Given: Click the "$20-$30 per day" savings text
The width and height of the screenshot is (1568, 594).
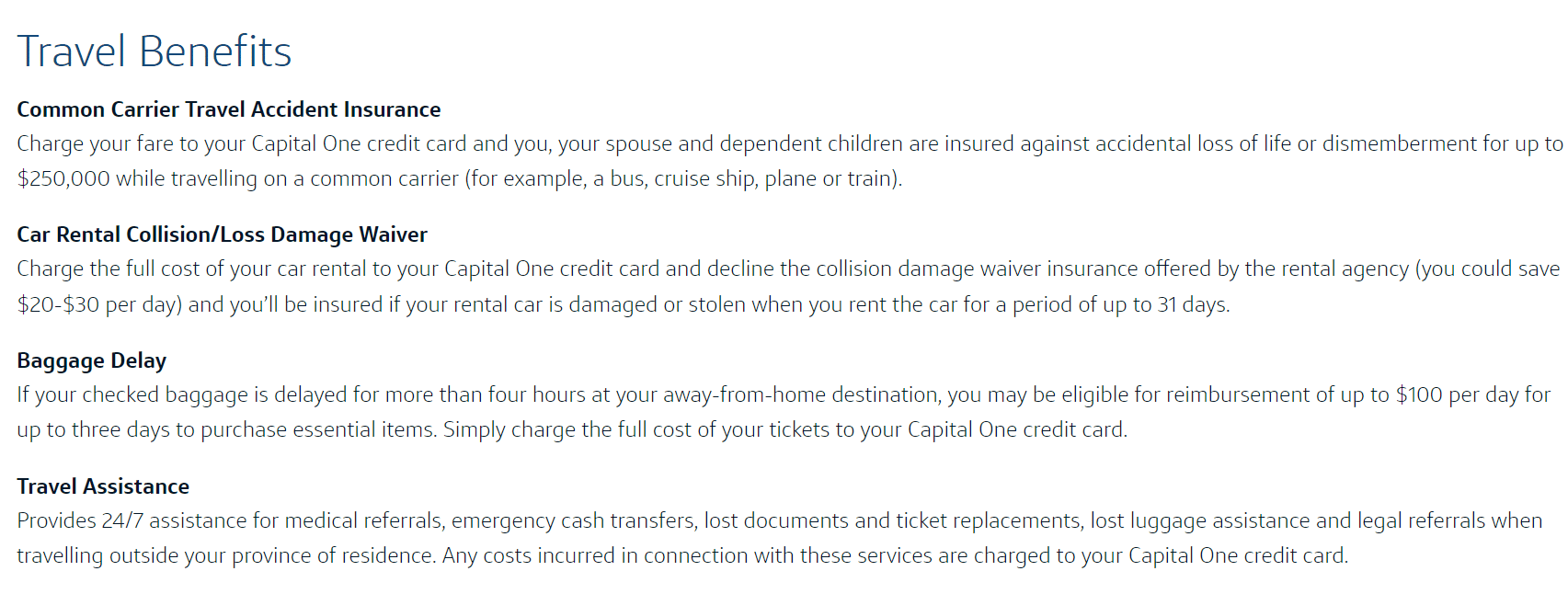Looking at the screenshot, I should click(98, 304).
